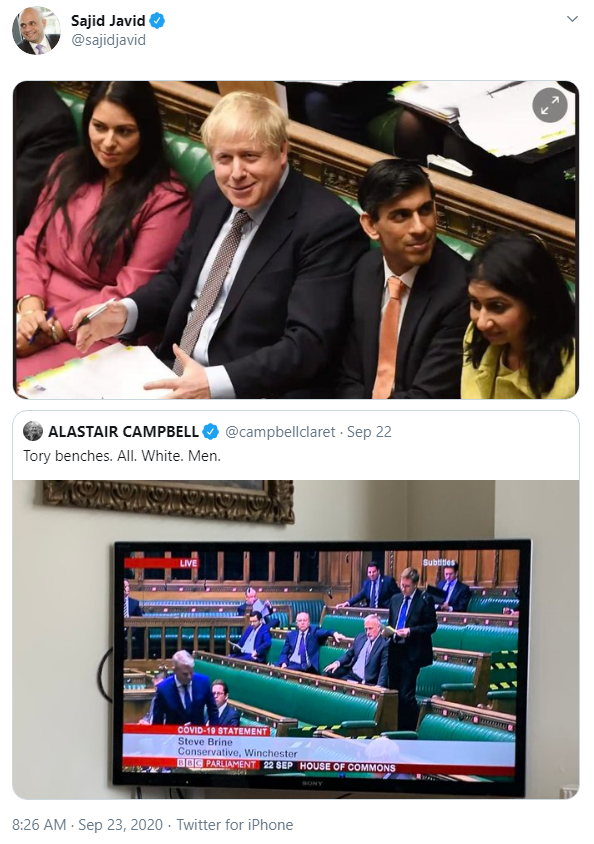The height and width of the screenshot is (844, 594).
Task: Open ALASTAIR CAMPBELL's quoted profile name
Action: pyautogui.click(x=123, y=432)
